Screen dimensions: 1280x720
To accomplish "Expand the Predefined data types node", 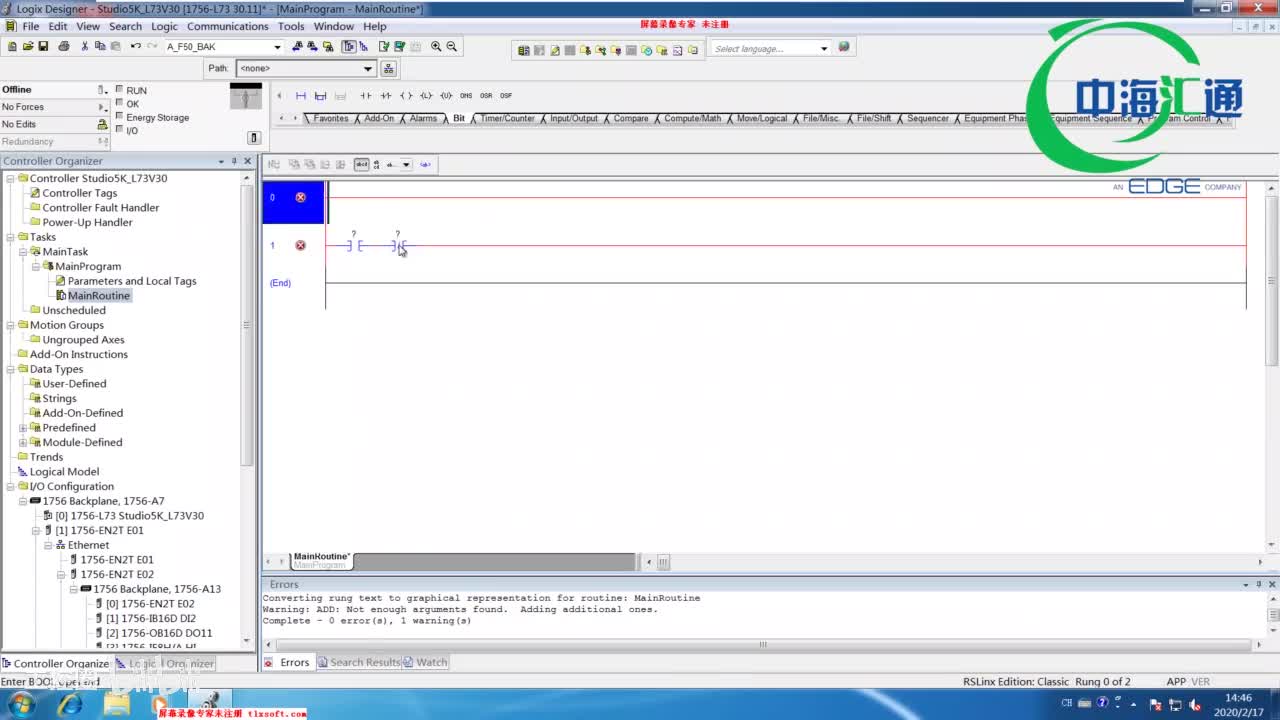I will tap(23, 428).
